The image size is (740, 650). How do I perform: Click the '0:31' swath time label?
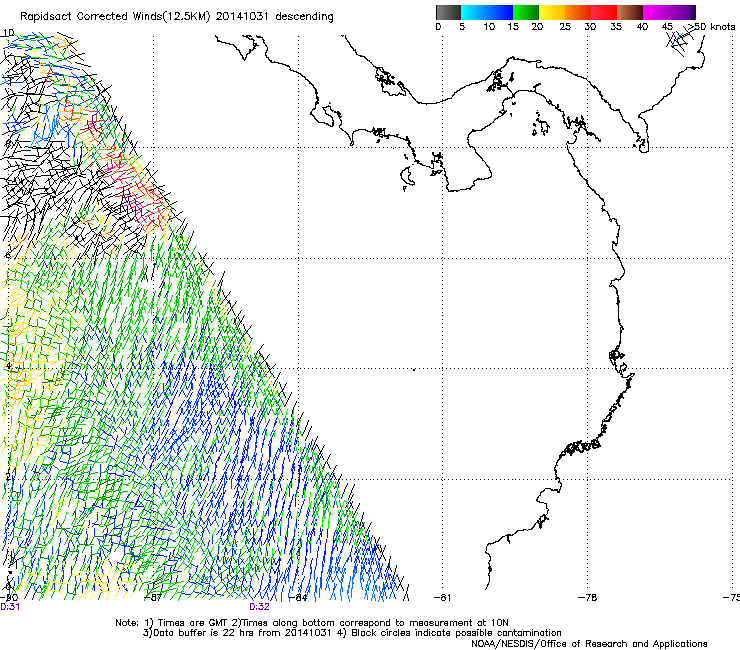tap(10, 607)
